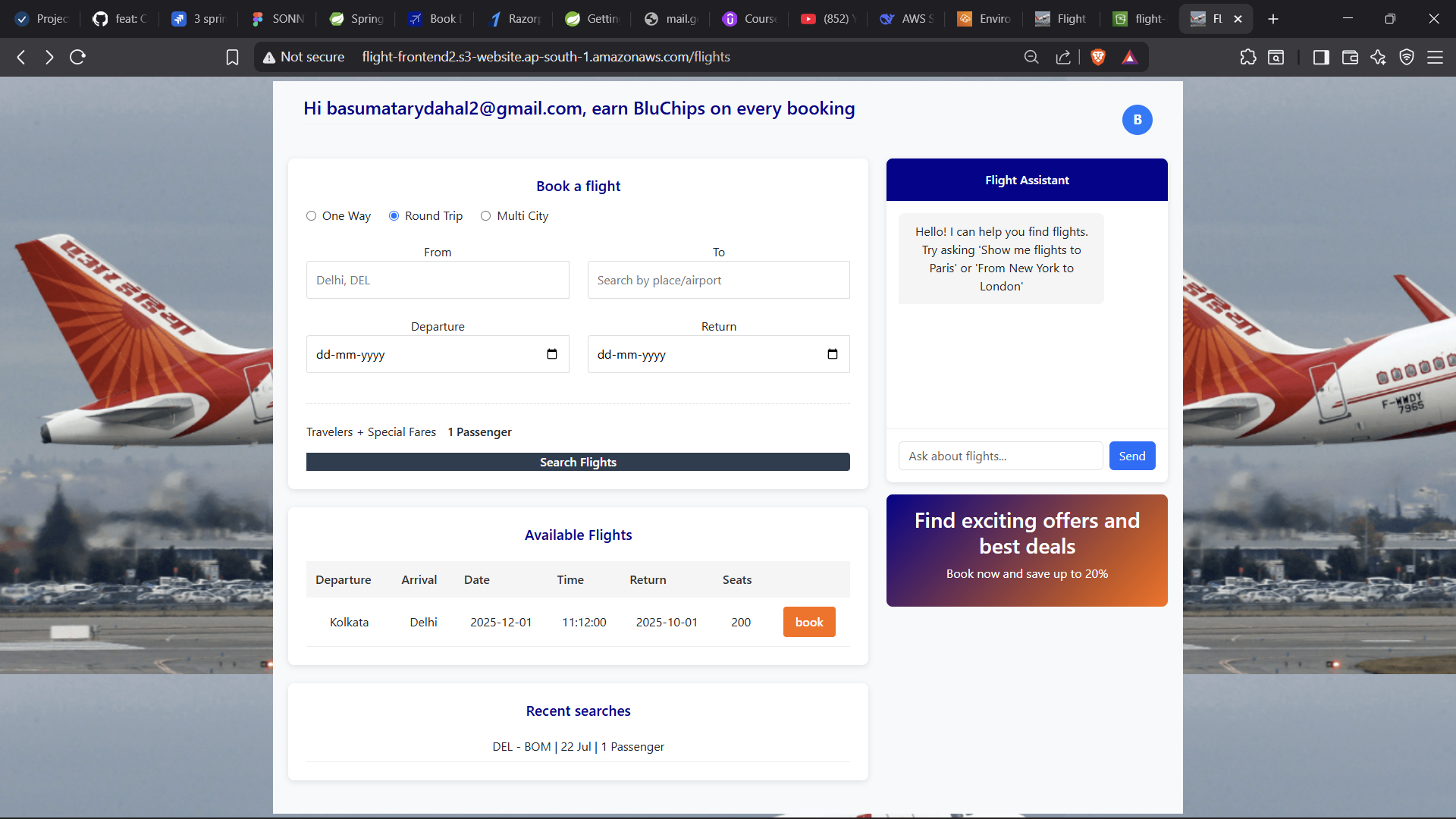
Task: Click the 2025-12-01 date cell
Action: (x=500, y=622)
